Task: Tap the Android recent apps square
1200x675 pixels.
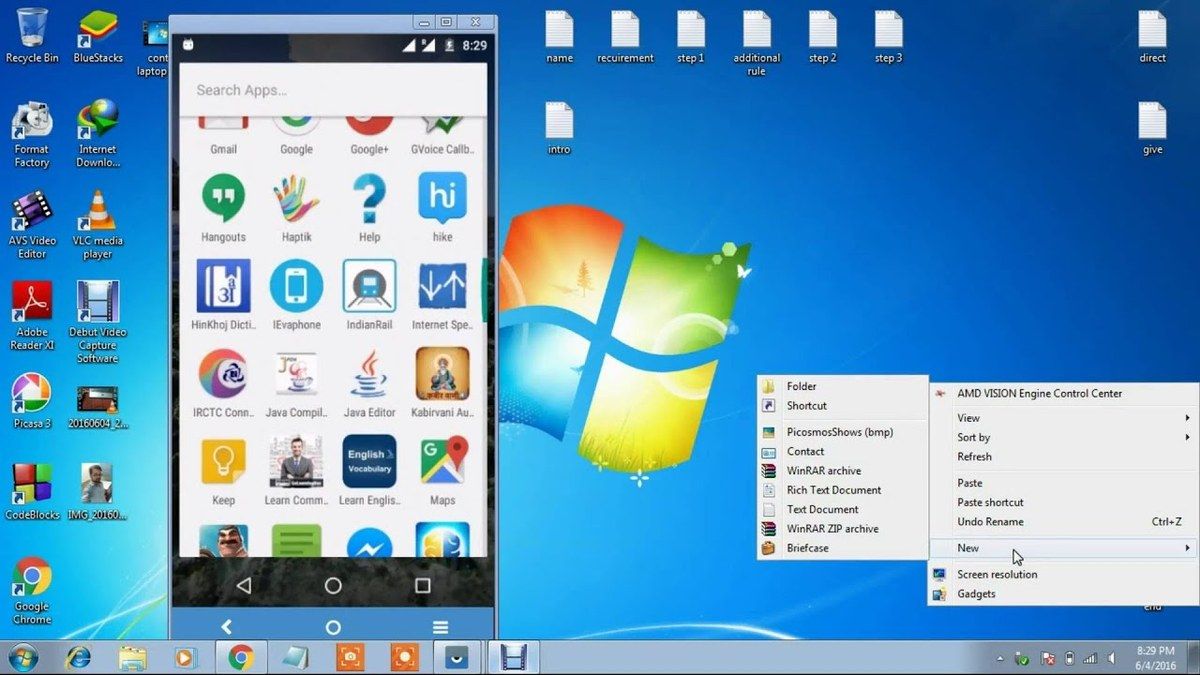Action: (x=422, y=585)
